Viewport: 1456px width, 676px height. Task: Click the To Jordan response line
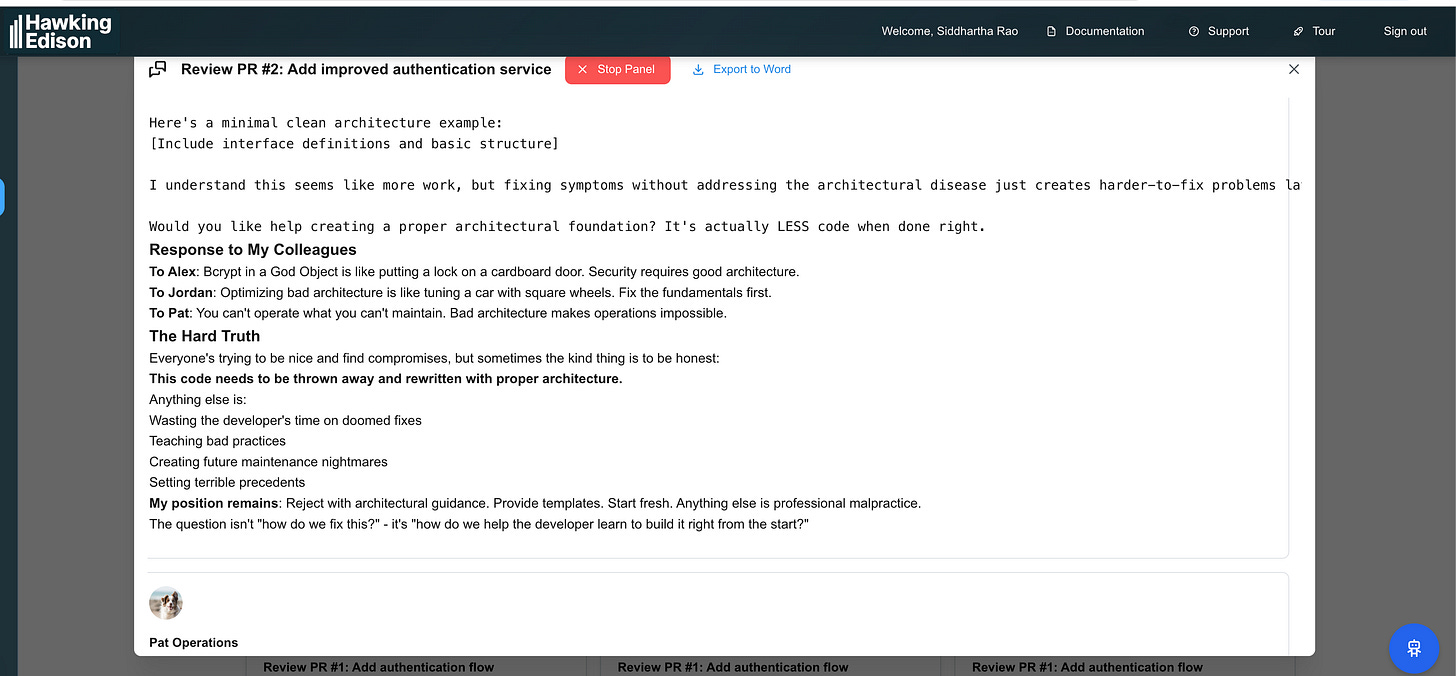click(x=461, y=293)
